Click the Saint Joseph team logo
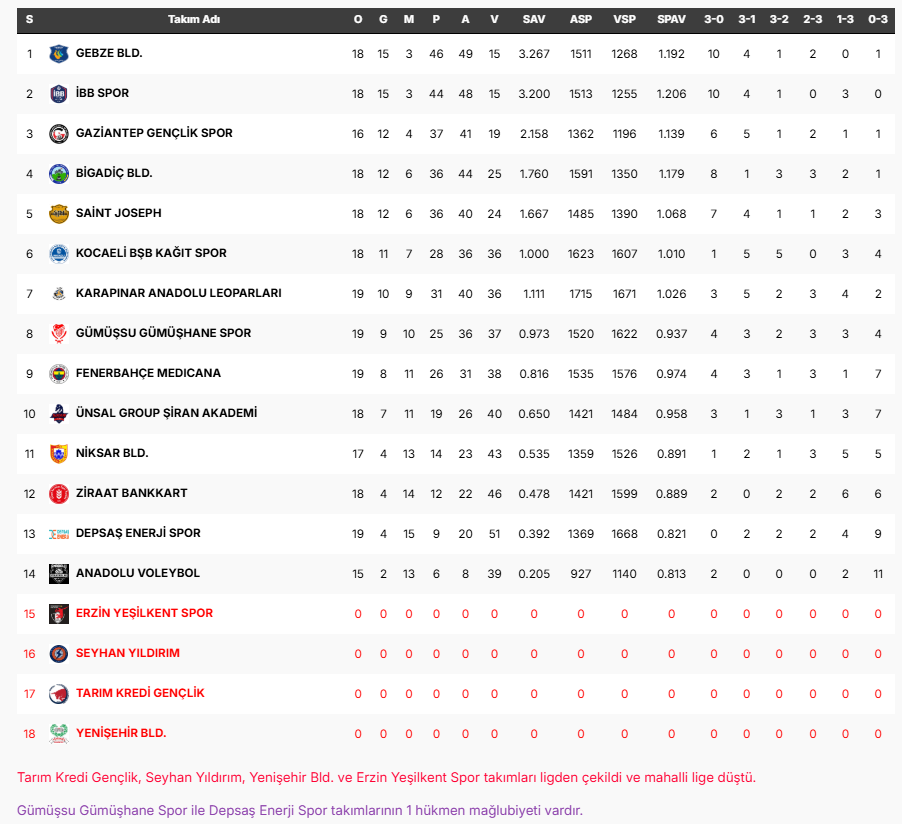The image size is (902, 824). (x=59, y=214)
